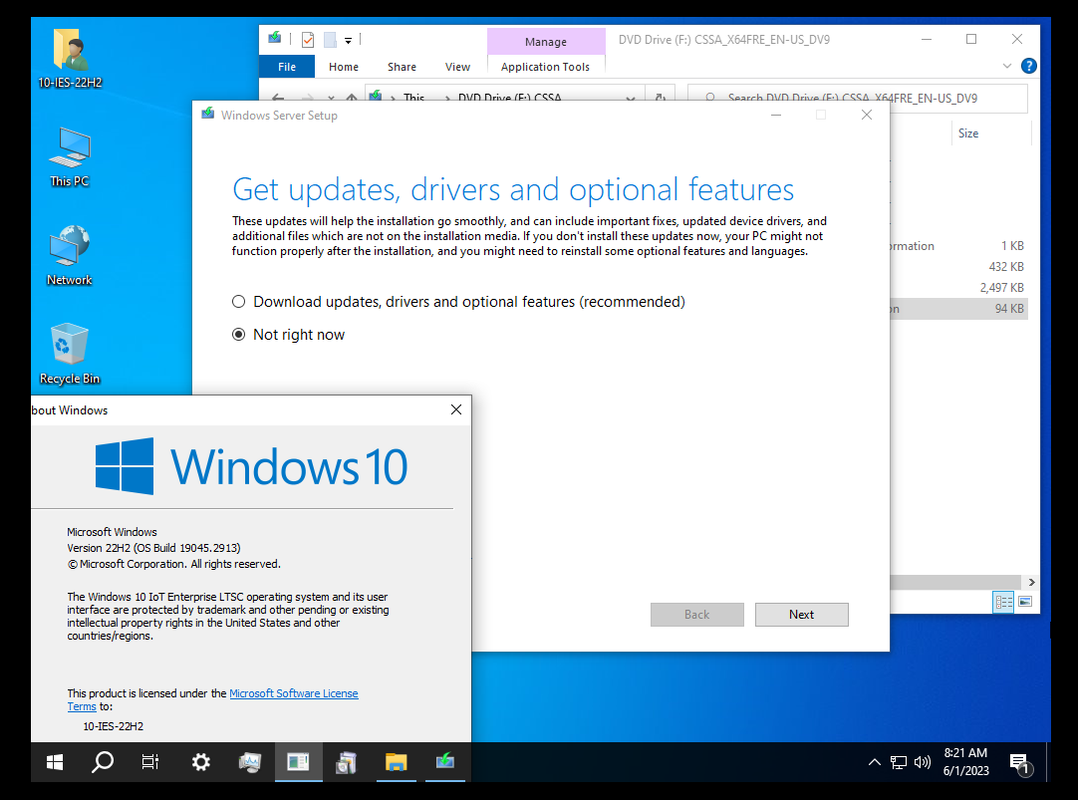
Task: Show hidden system tray icons
Action: pos(874,762)
